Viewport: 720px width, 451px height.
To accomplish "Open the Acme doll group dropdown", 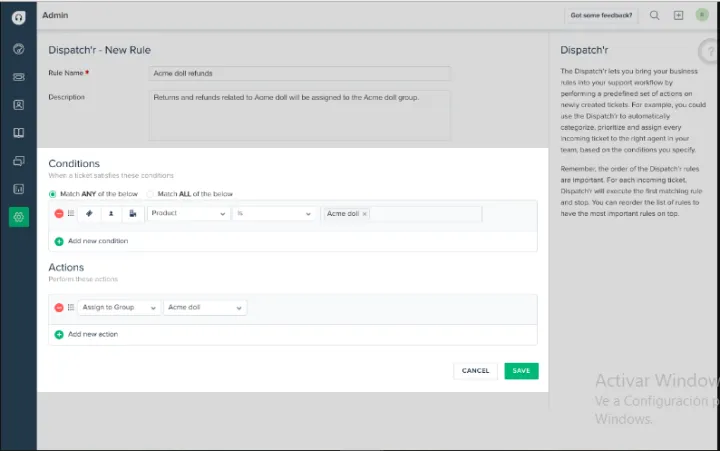I will click(205, 308).
